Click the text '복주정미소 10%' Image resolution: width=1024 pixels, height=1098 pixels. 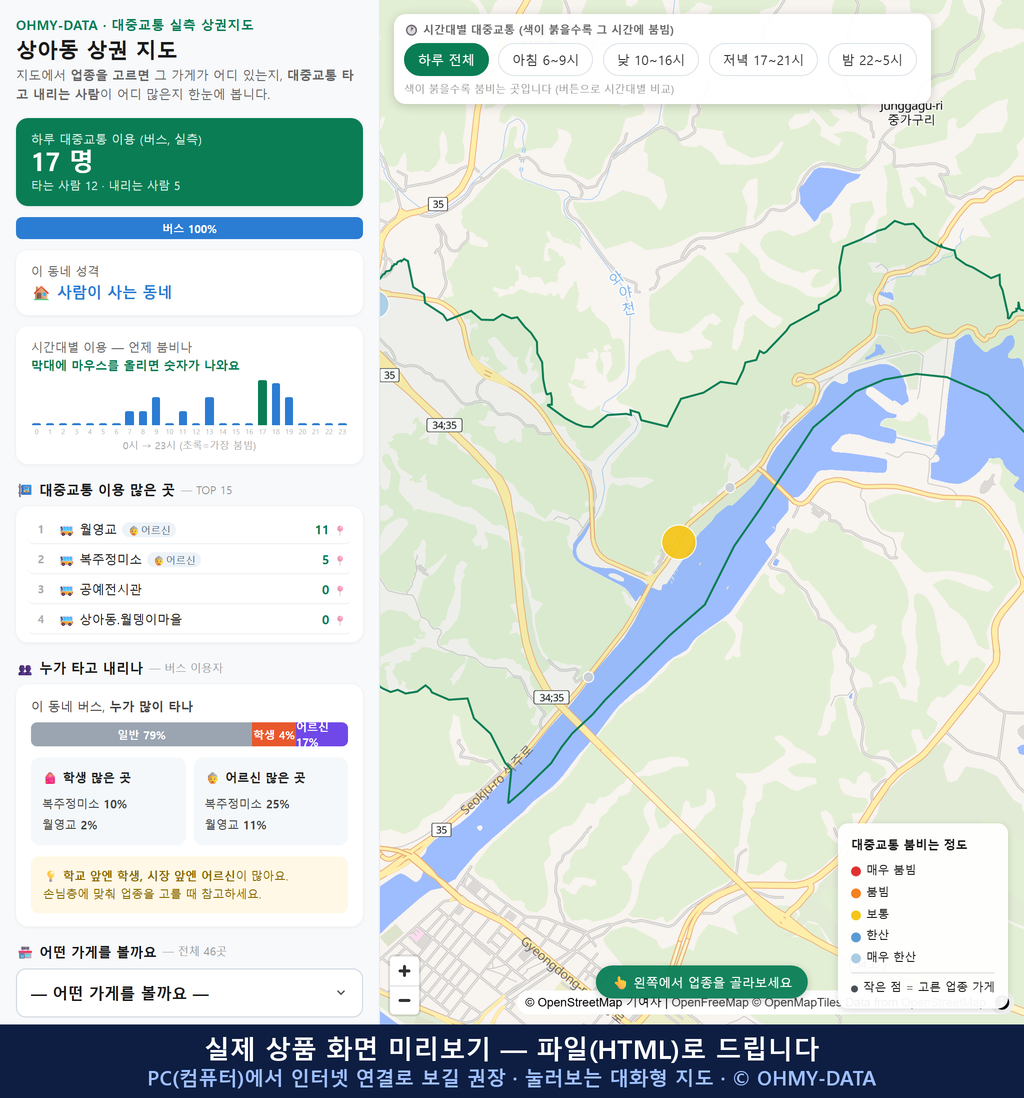pos(85,804)
